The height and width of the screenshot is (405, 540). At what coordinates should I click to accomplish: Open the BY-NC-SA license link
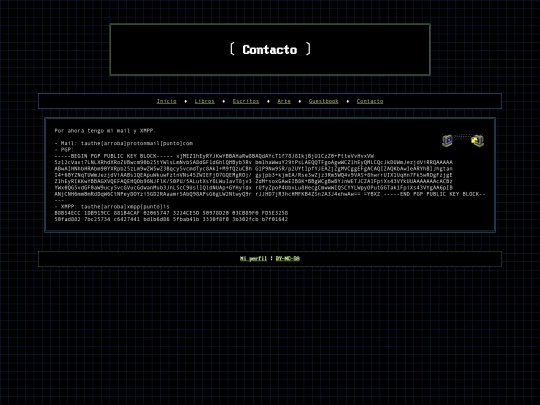tap(288, 259)
